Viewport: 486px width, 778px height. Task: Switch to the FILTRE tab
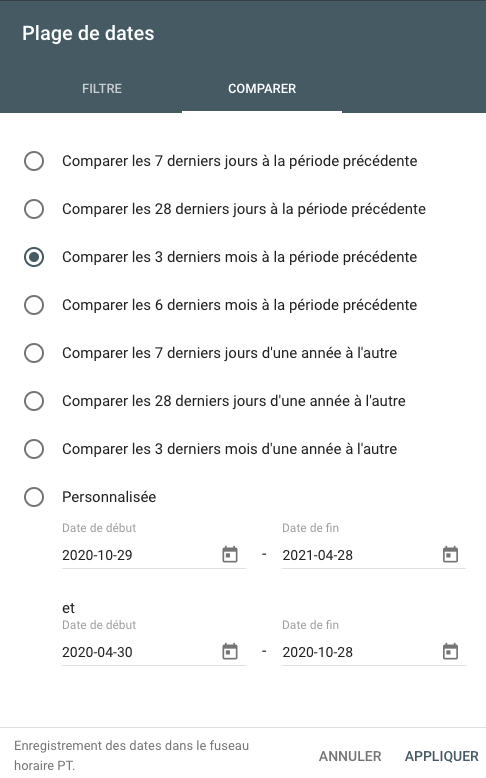[102, 89]
